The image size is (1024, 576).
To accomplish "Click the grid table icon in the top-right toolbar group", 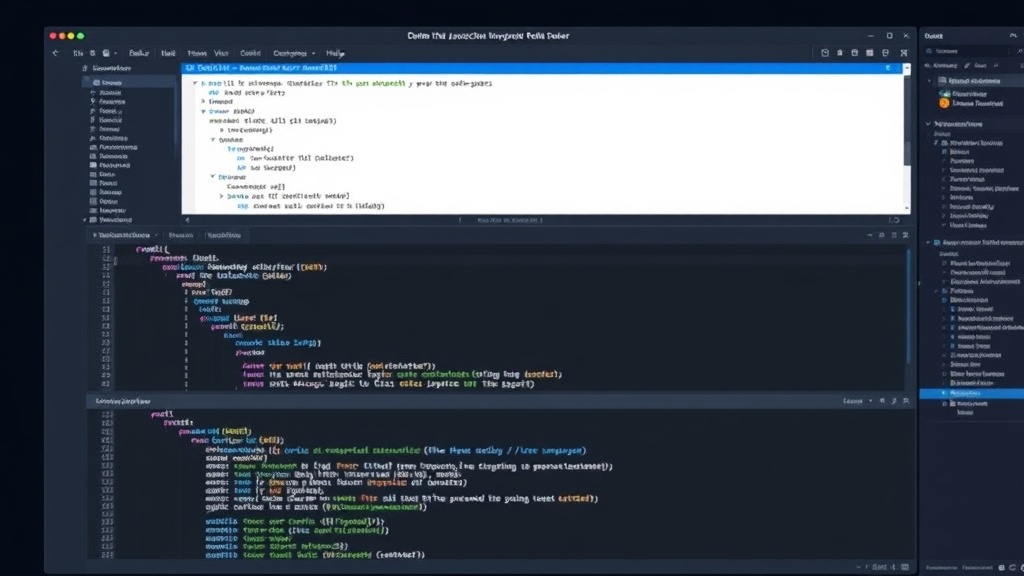I will 870,53.
